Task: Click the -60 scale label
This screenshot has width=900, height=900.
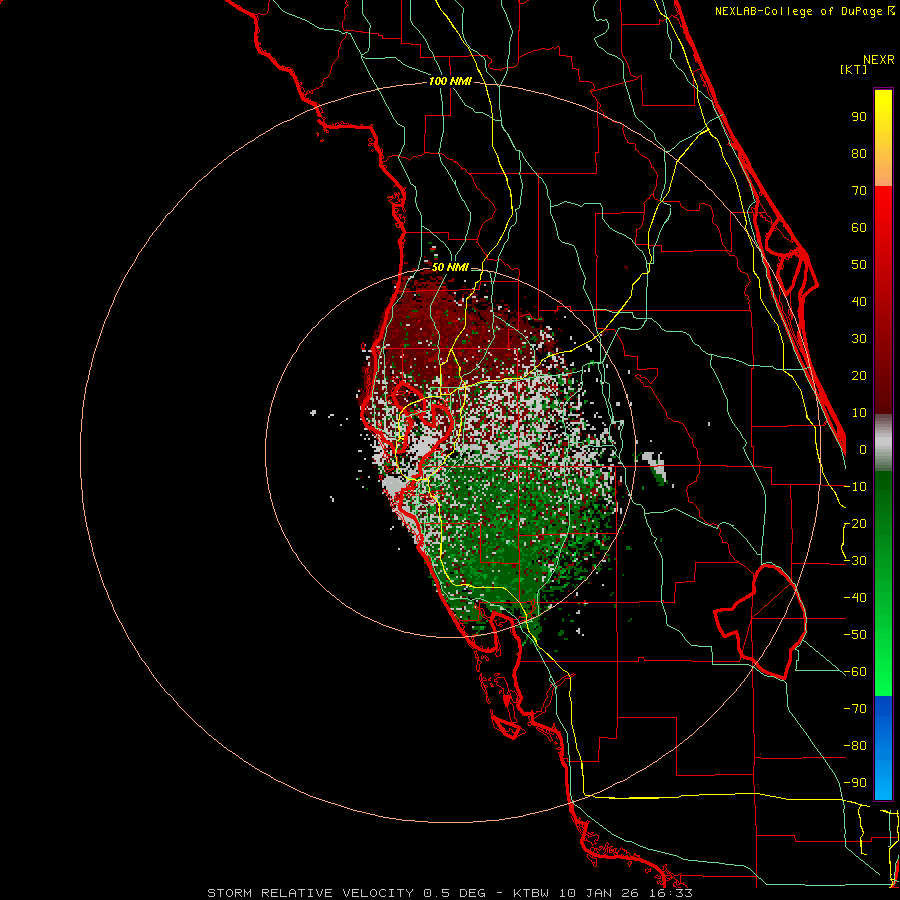Action: tap(855, 672)
